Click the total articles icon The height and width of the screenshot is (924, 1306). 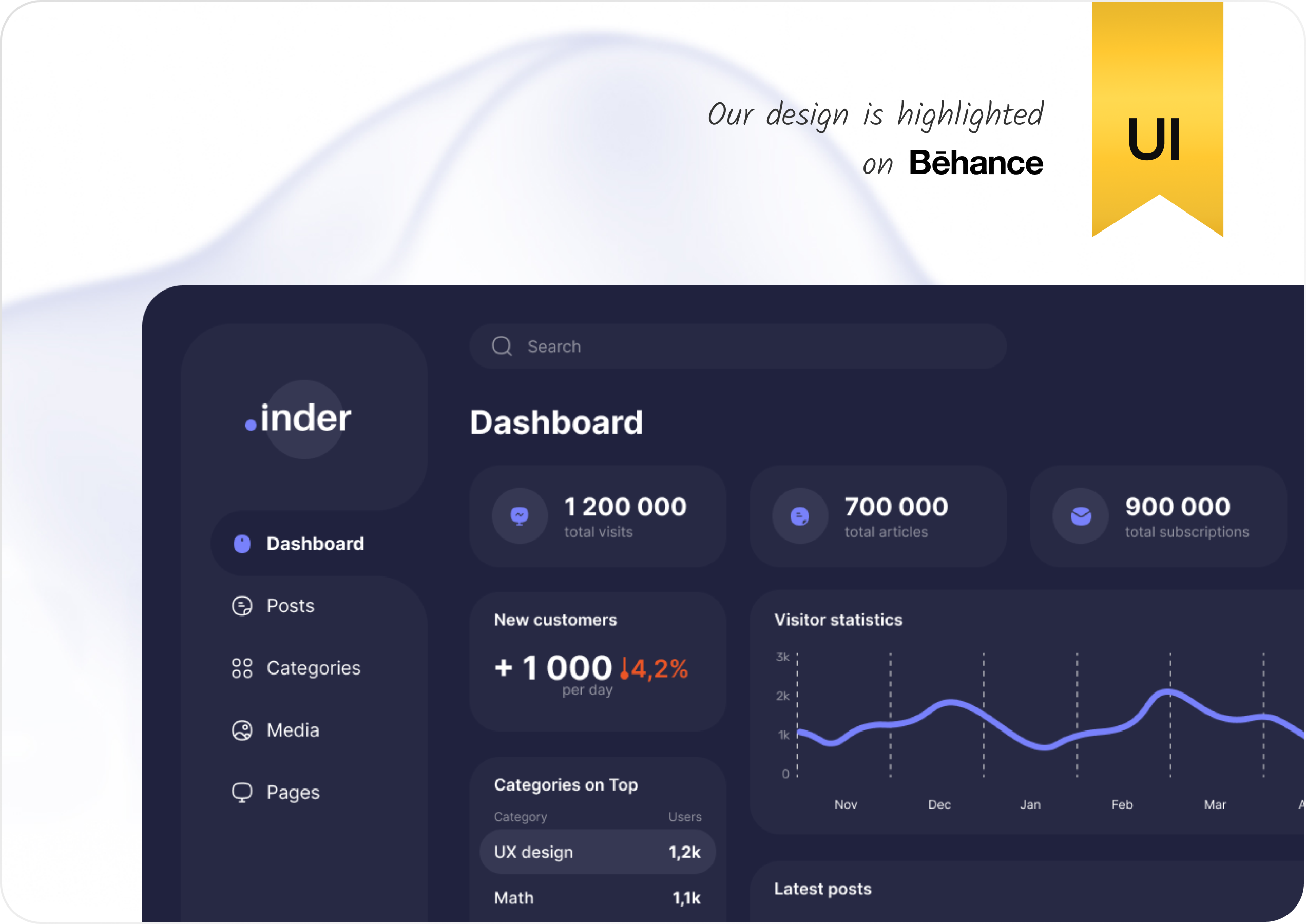[799, 516]
